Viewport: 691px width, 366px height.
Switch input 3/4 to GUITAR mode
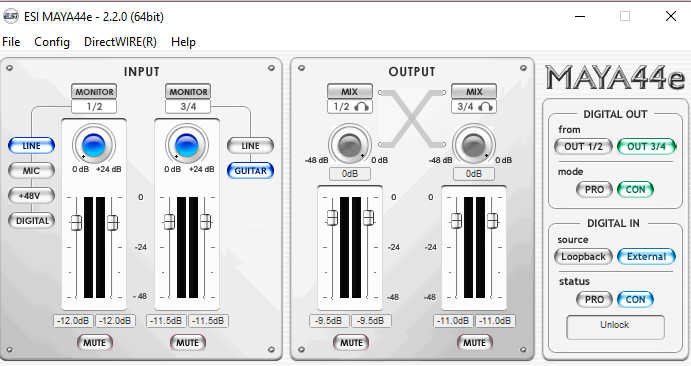[x=250, y=170]
